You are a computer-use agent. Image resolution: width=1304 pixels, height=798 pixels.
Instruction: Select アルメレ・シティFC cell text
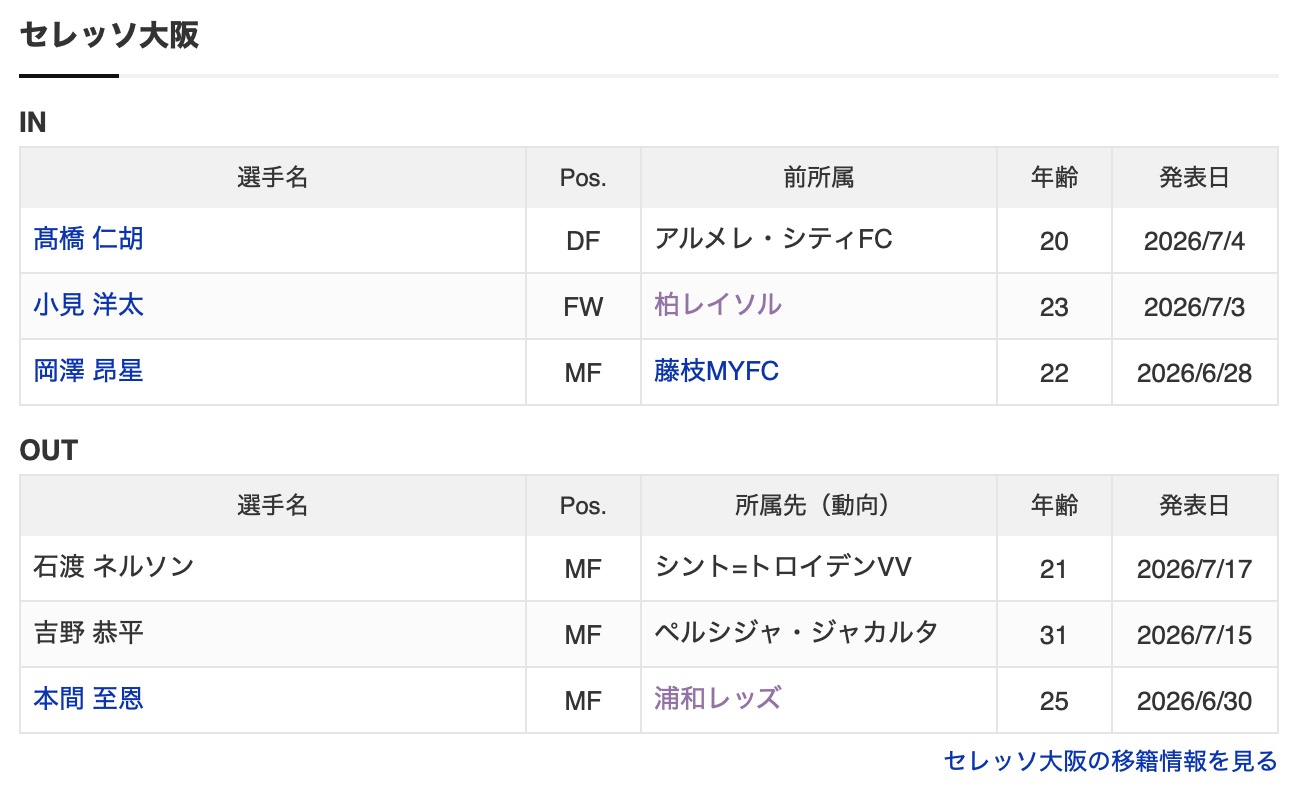click(x=773, y=239)
